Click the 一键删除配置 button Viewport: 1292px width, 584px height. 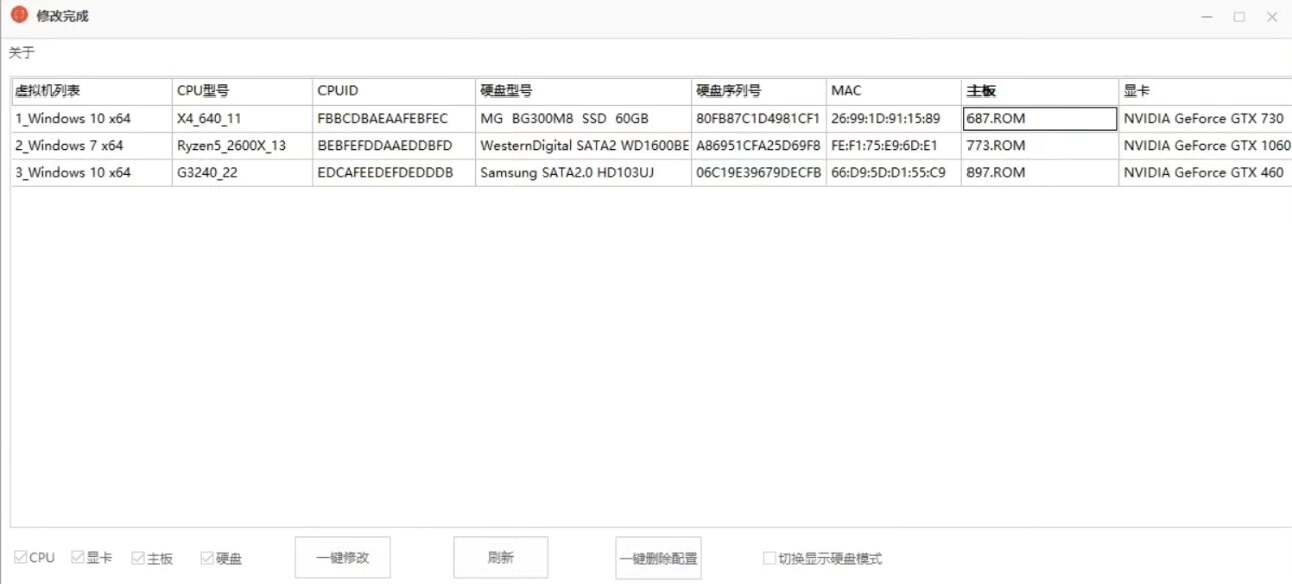pos(658,558)
